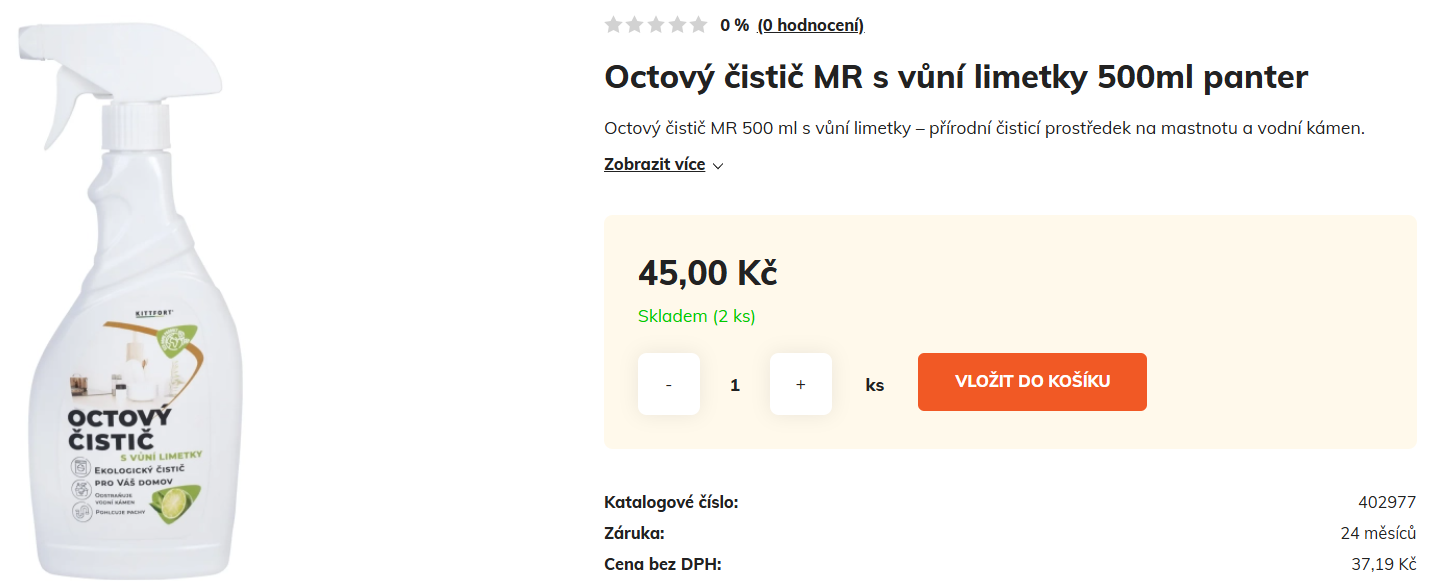The width and height of the screenshot is (1436, 582).
Task: Click the quantity input showing 1
Action: coord(735,384)
